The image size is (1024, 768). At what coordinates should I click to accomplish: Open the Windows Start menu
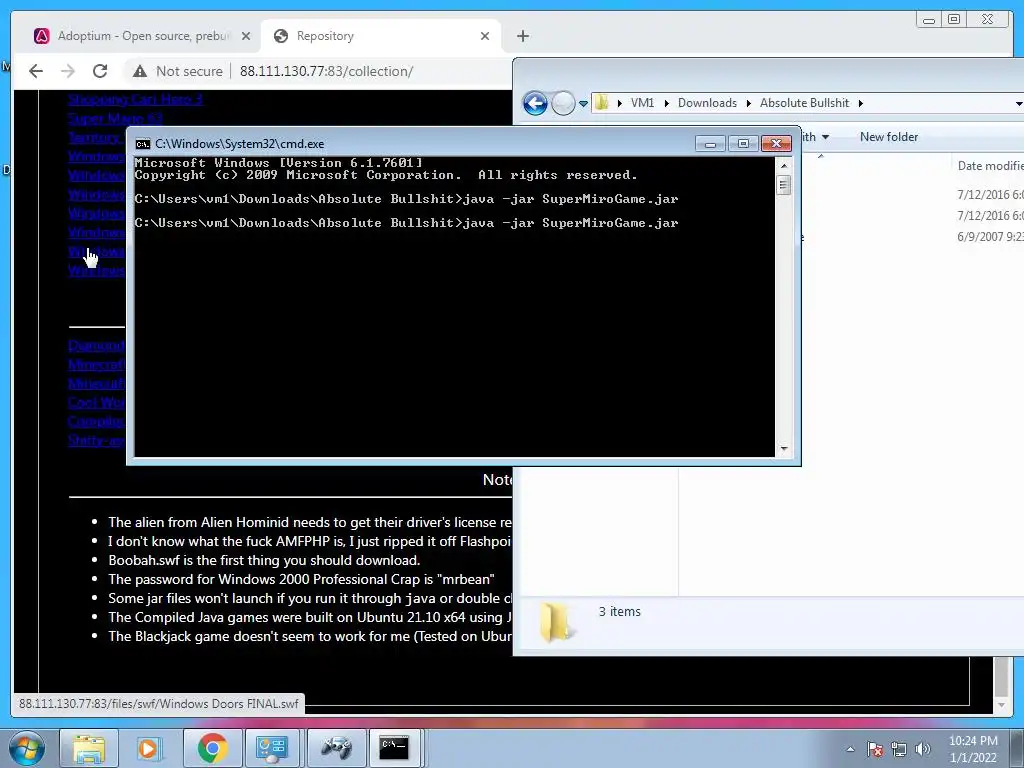[27, 748]
